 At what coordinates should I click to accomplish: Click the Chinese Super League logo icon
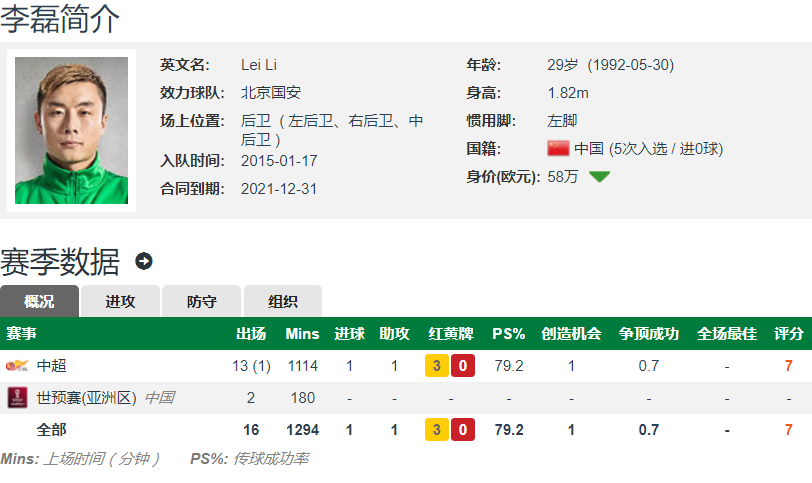17,365
